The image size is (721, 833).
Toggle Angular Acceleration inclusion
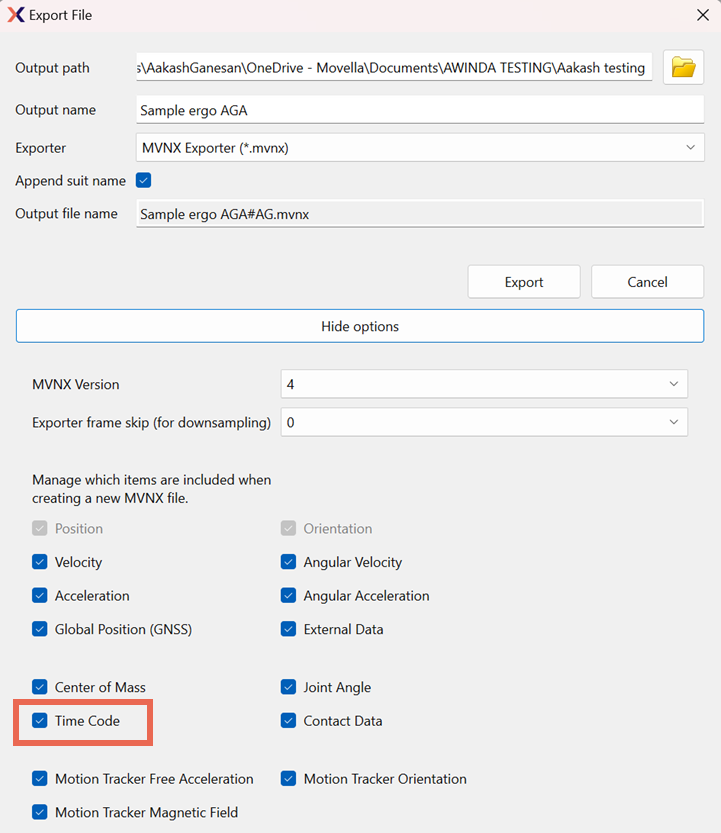click(x=288, y=596)
